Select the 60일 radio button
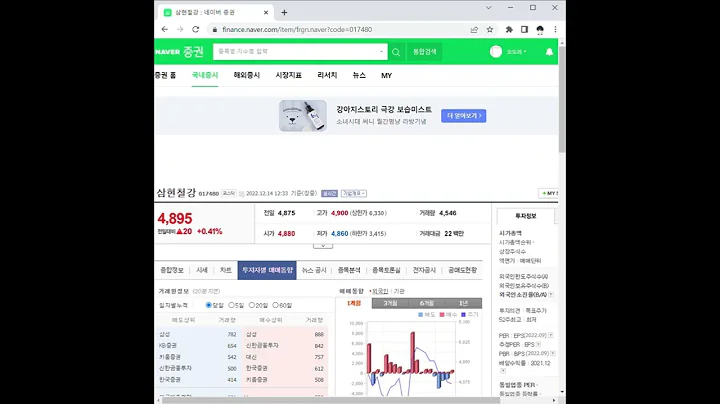 (276, 305)
